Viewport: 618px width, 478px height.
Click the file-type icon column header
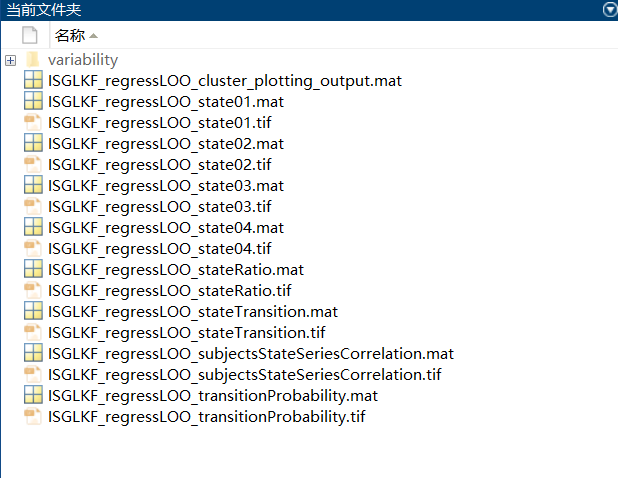(x=30, y=35)
